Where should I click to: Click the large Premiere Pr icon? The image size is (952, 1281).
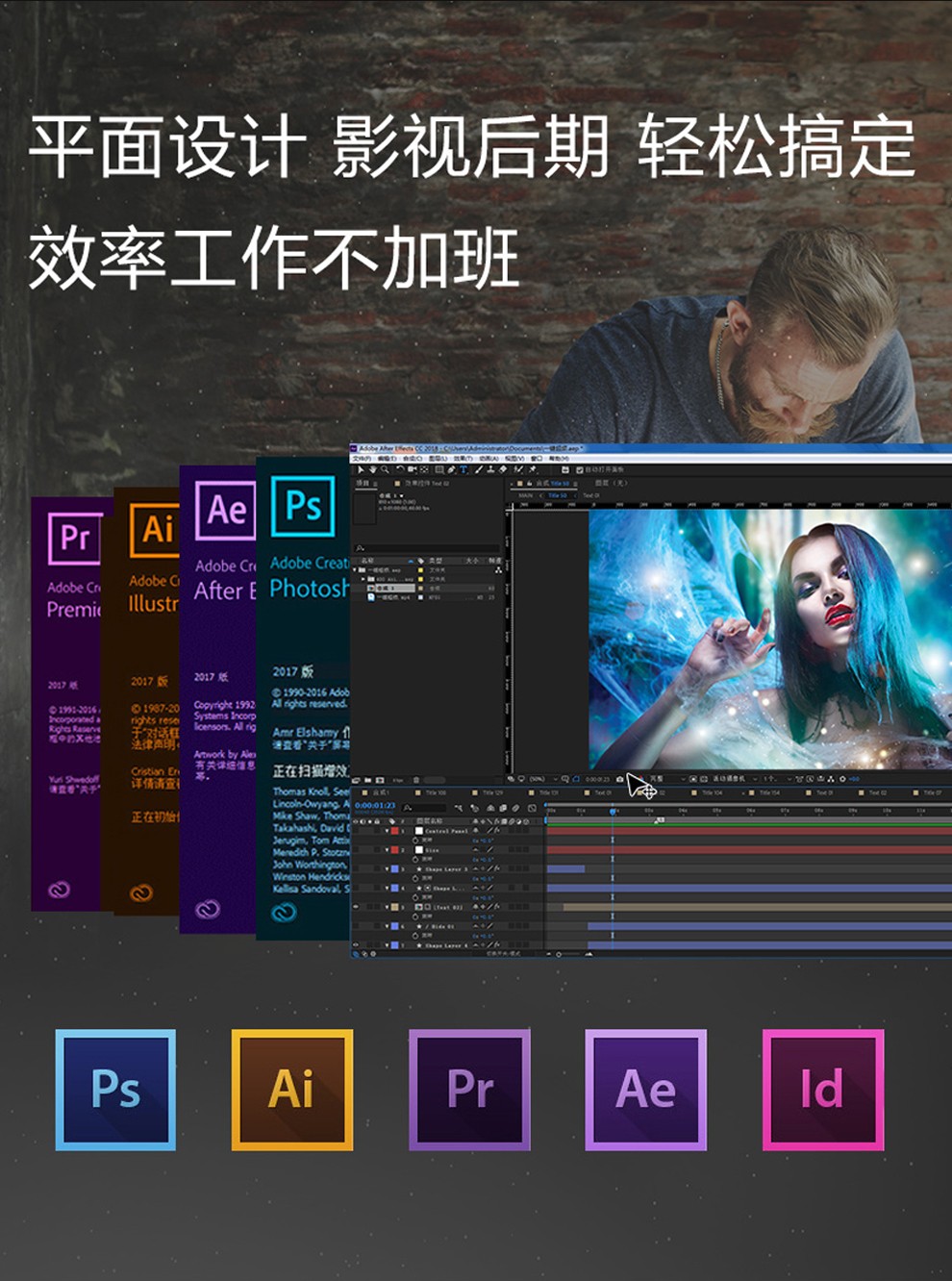[469, 1090]
